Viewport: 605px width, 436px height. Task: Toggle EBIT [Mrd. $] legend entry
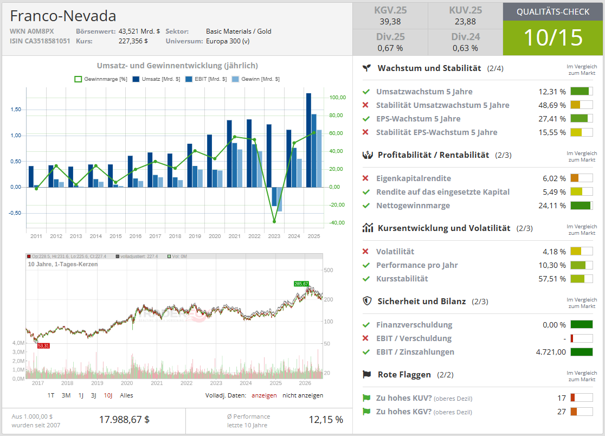pyautogui.click(x=206, y=79)
